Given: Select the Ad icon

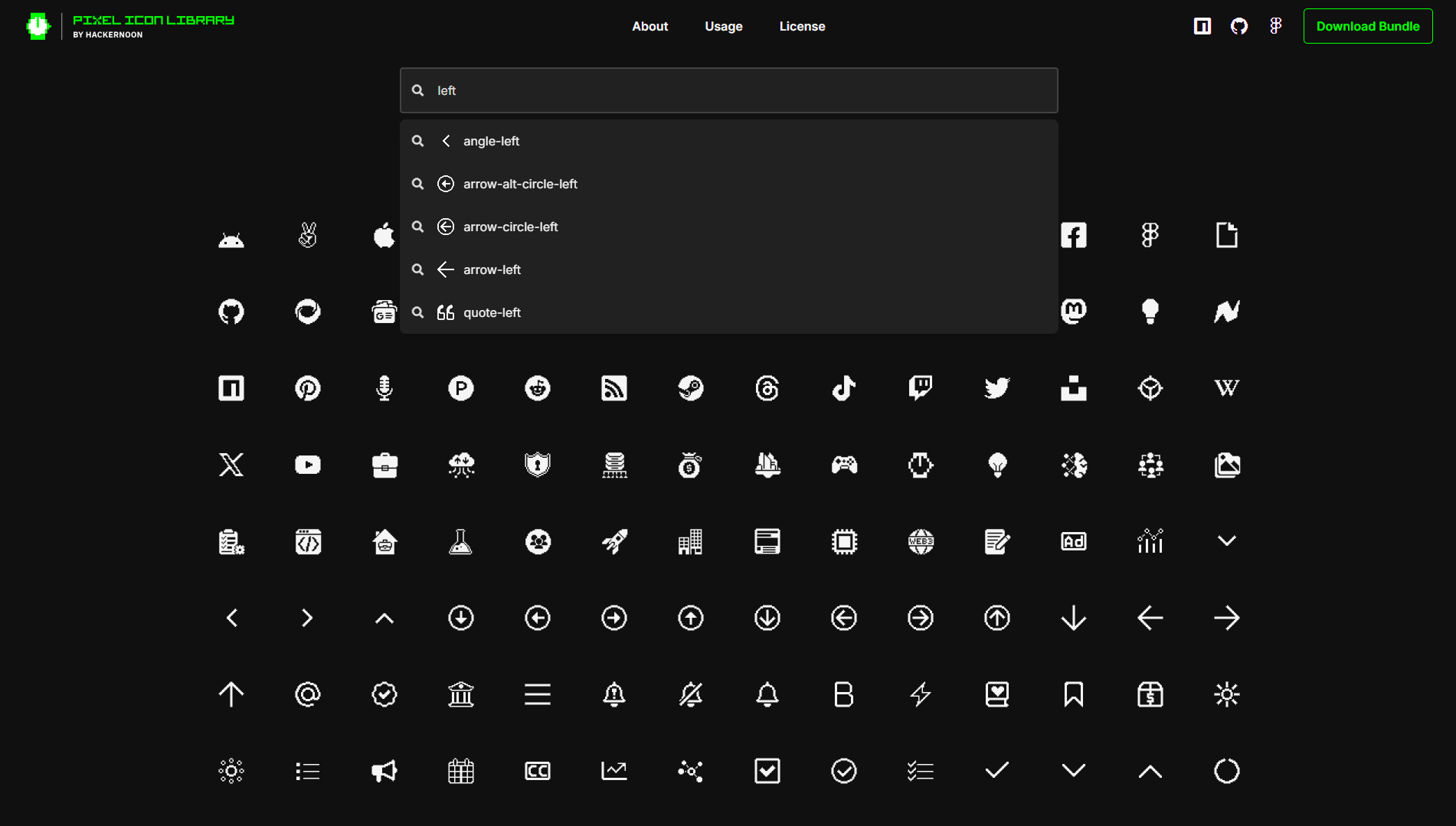Looking at the screenshot, I should [1074, 541].
